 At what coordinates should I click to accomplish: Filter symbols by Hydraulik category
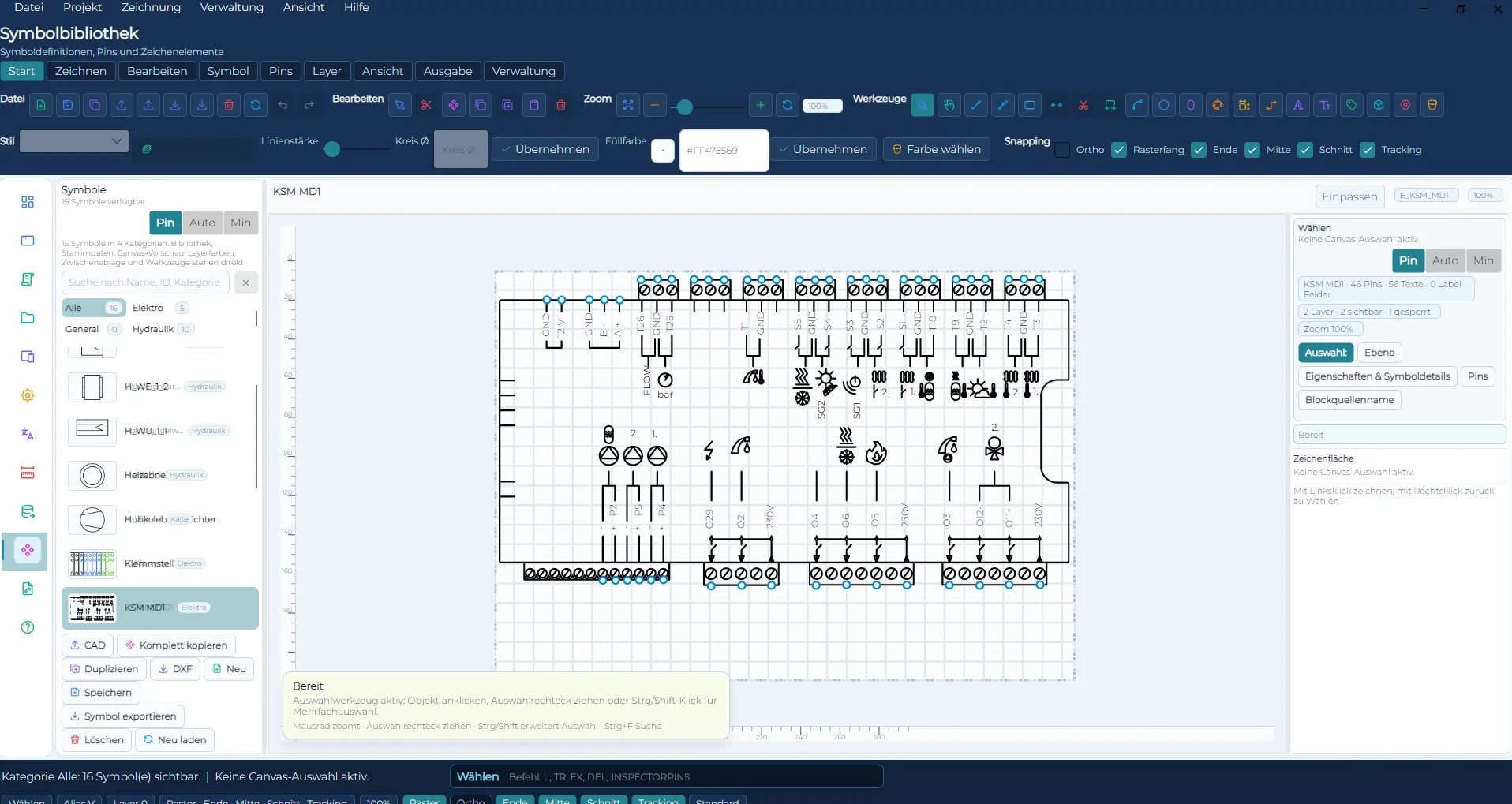pyautogui.click(x=163, y=329)
